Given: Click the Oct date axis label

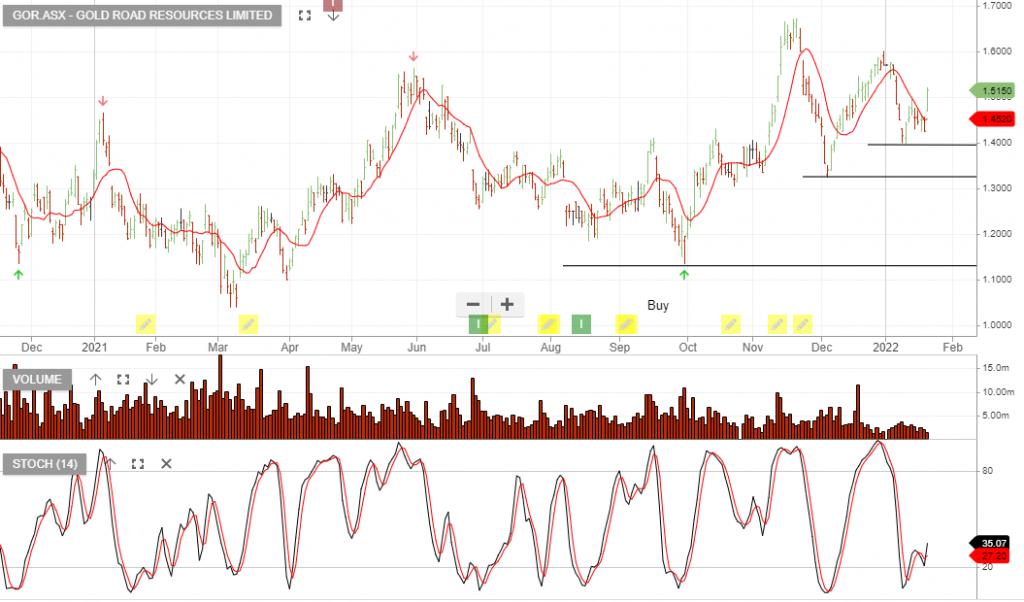Looking at the screenshot, I should (688, 347).
